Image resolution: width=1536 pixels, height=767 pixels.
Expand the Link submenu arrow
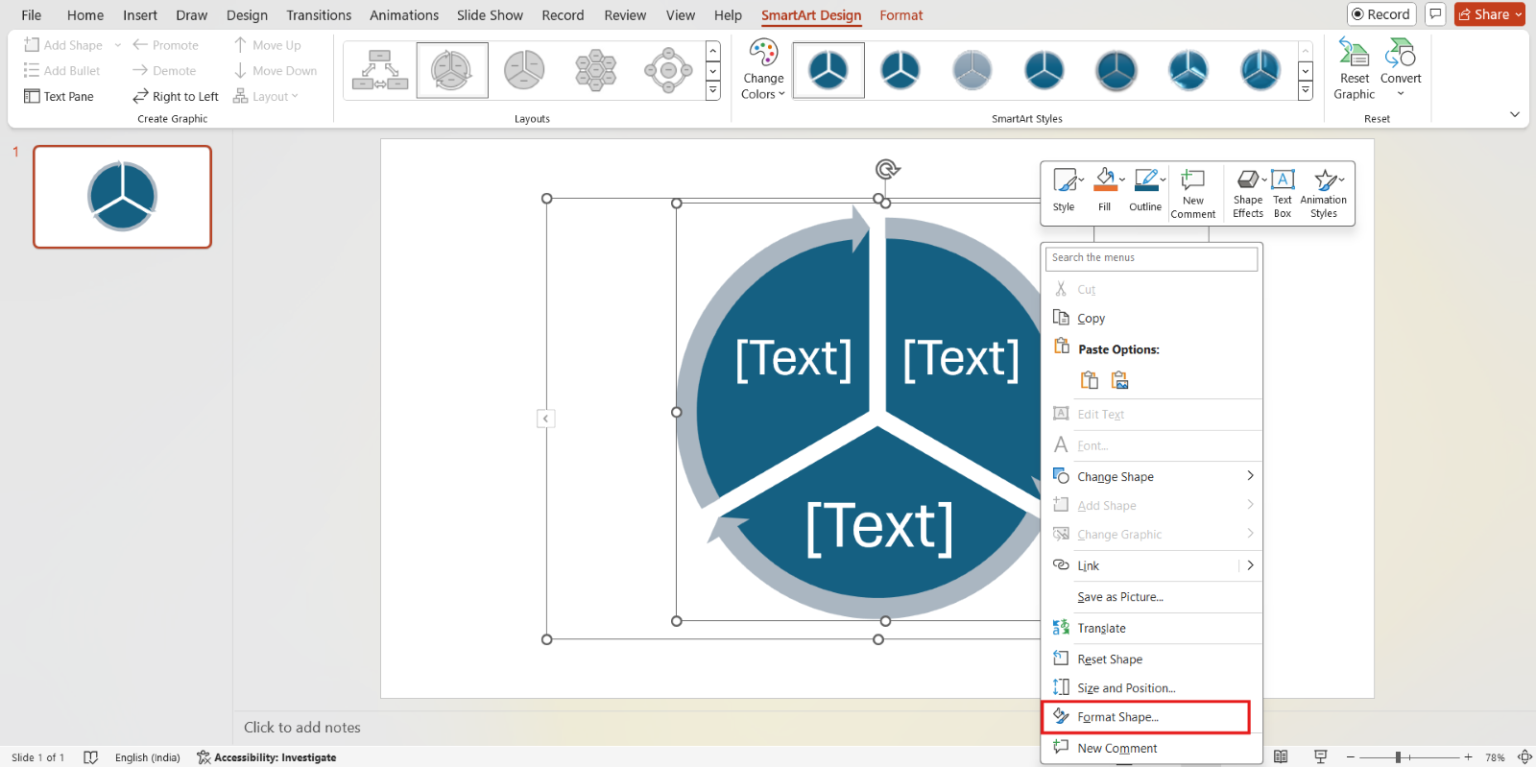(1250, 565)
